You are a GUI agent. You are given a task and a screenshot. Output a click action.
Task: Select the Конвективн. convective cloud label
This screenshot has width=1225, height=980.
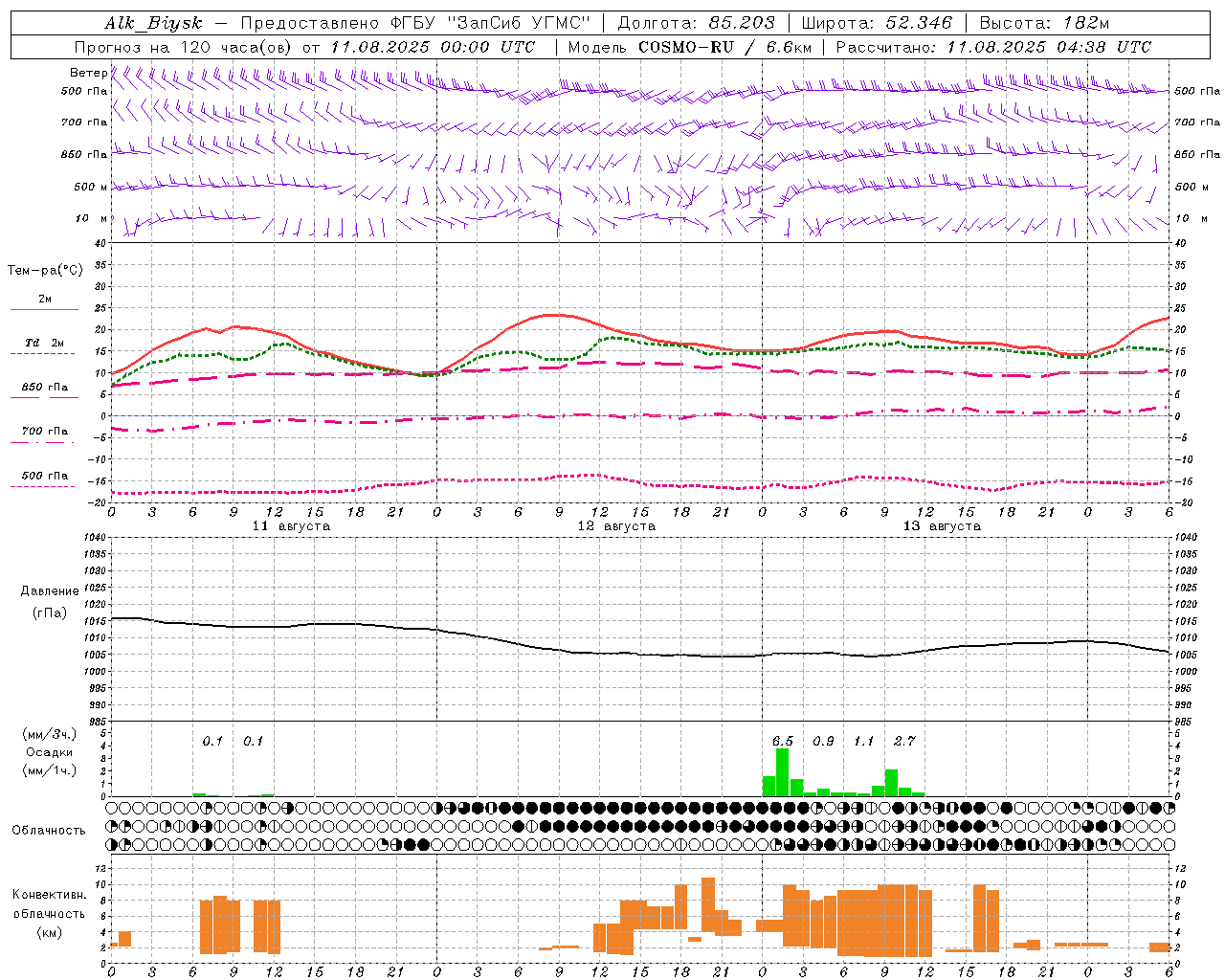(49, 895)
